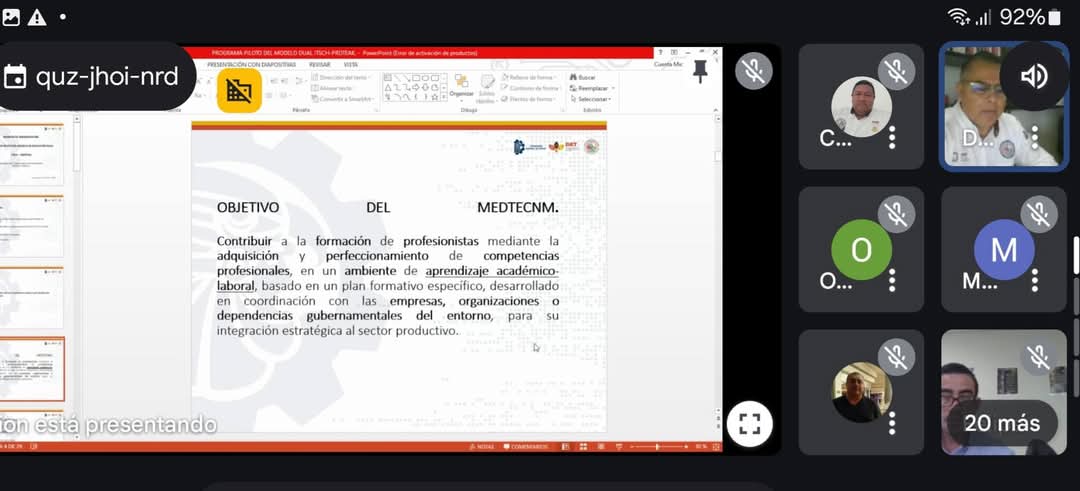Pin the shared presentation with pushpin icon

700,70
